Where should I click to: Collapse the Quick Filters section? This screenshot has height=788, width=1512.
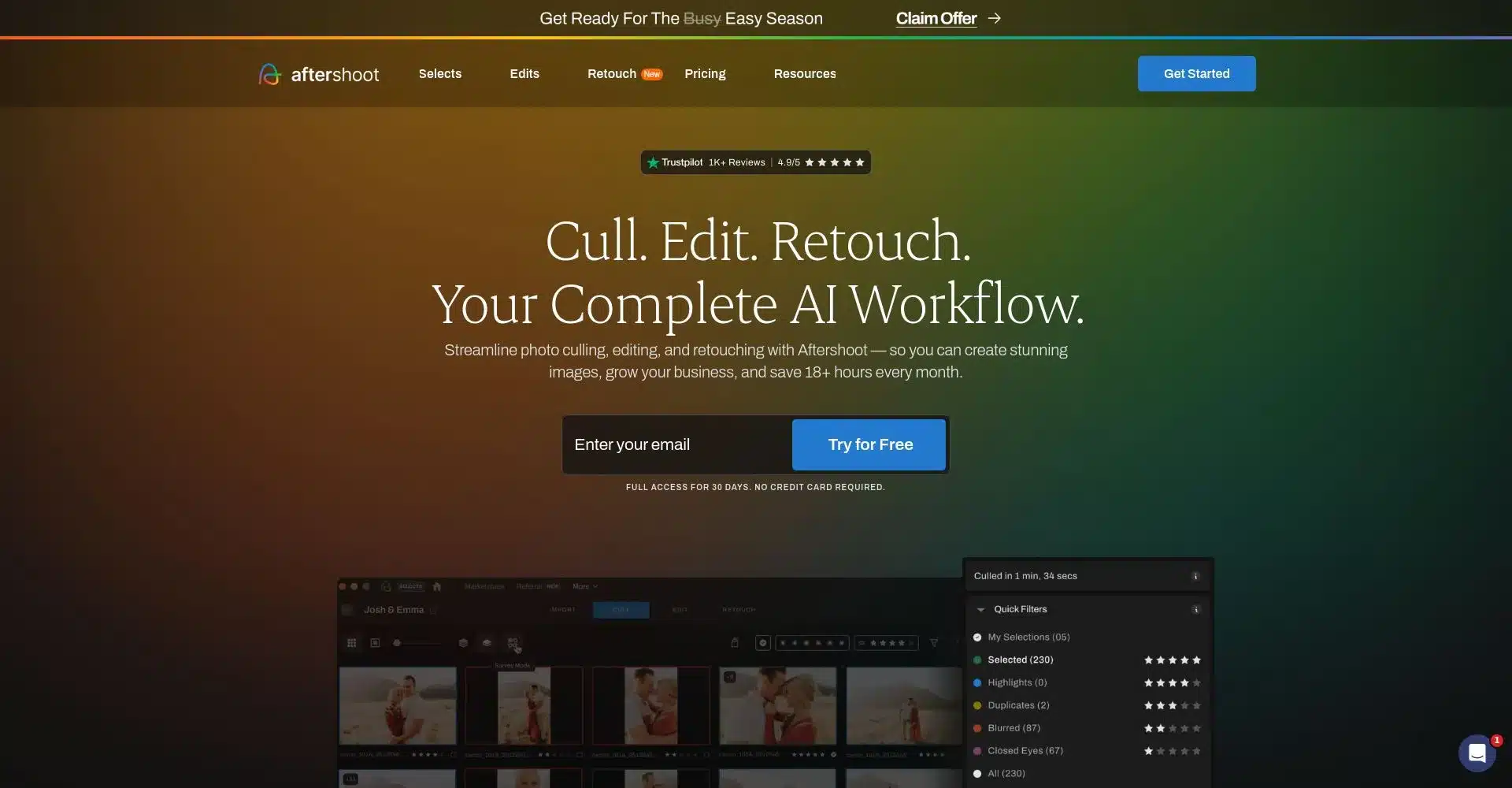pos(980,609)
